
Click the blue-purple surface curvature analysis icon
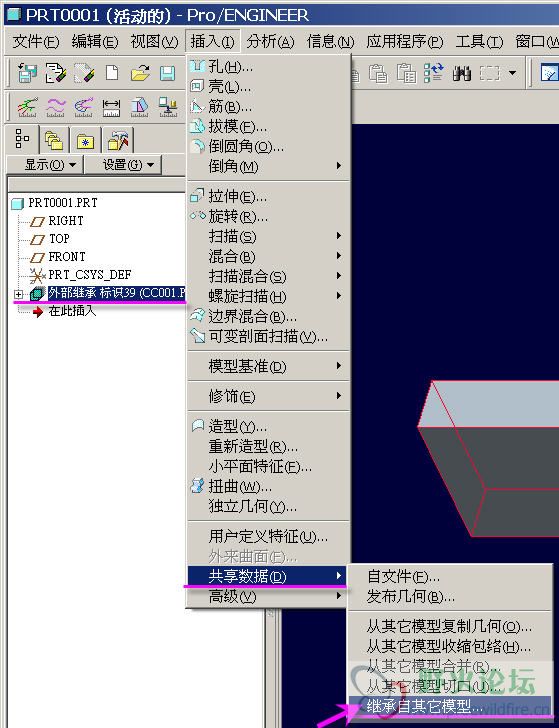(x=84, y=107)
